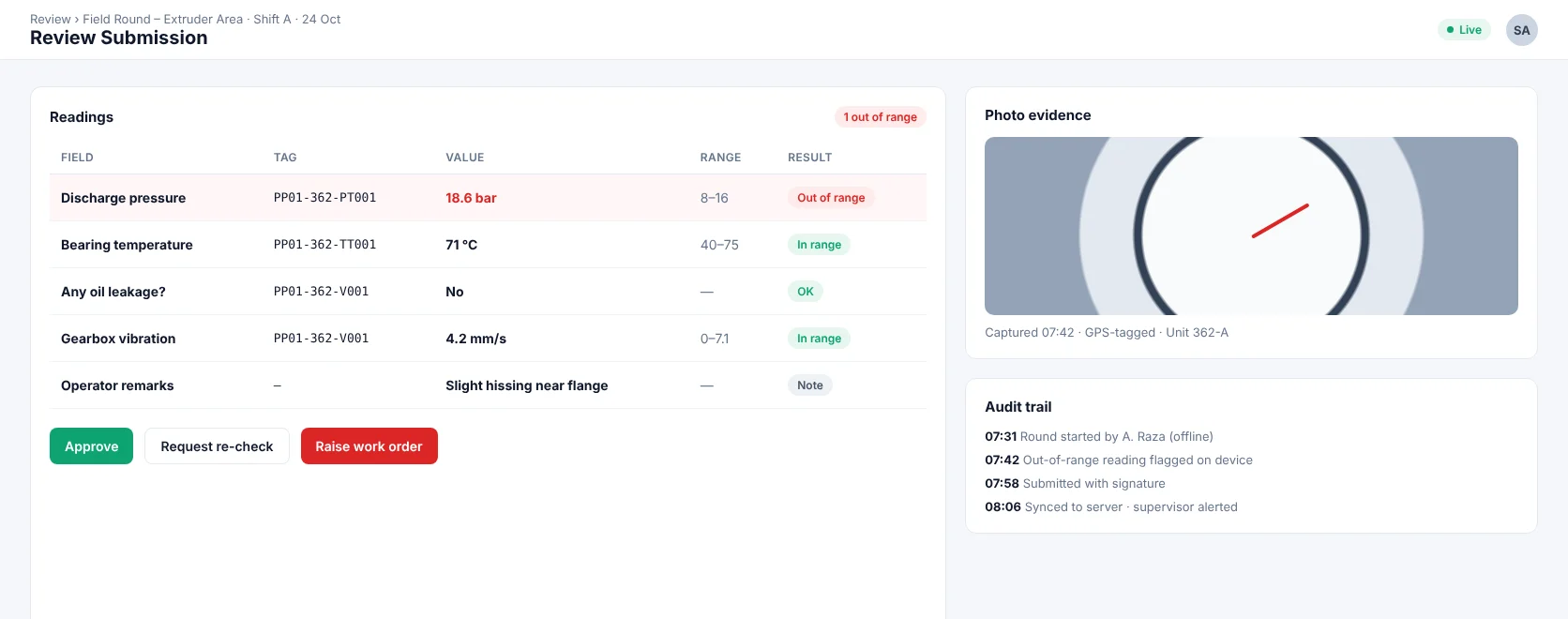Click the '1 out of range' badge

click(880, 117)
